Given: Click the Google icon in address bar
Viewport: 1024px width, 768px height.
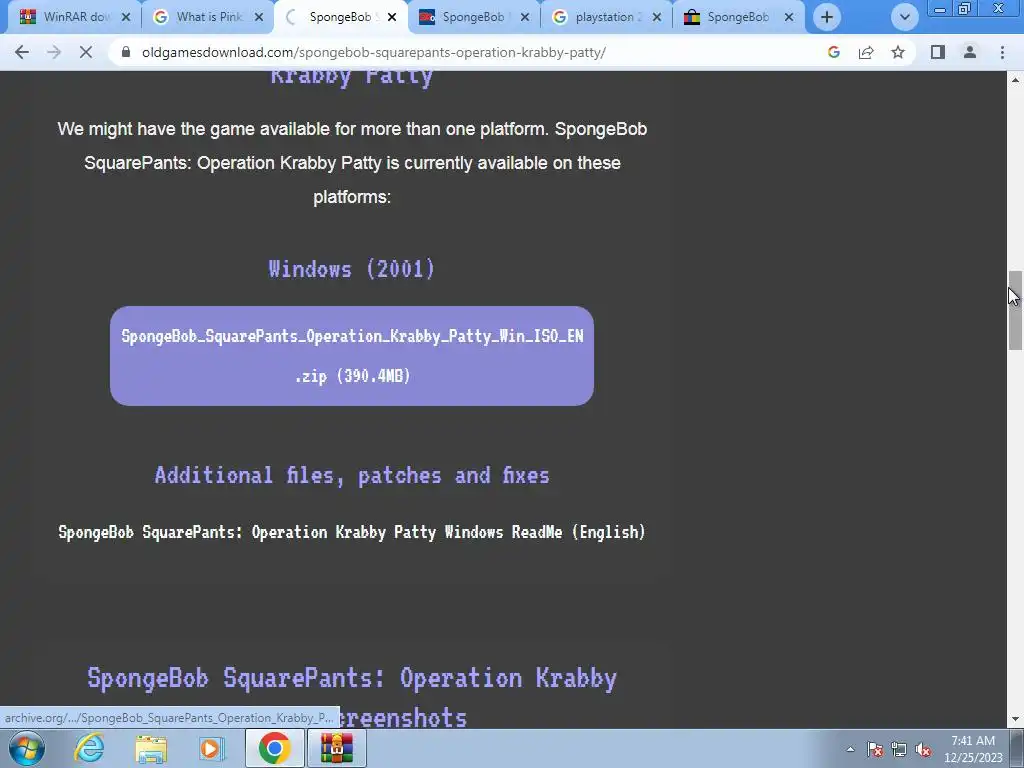Looking at the screenshot, I should (833, 52).
